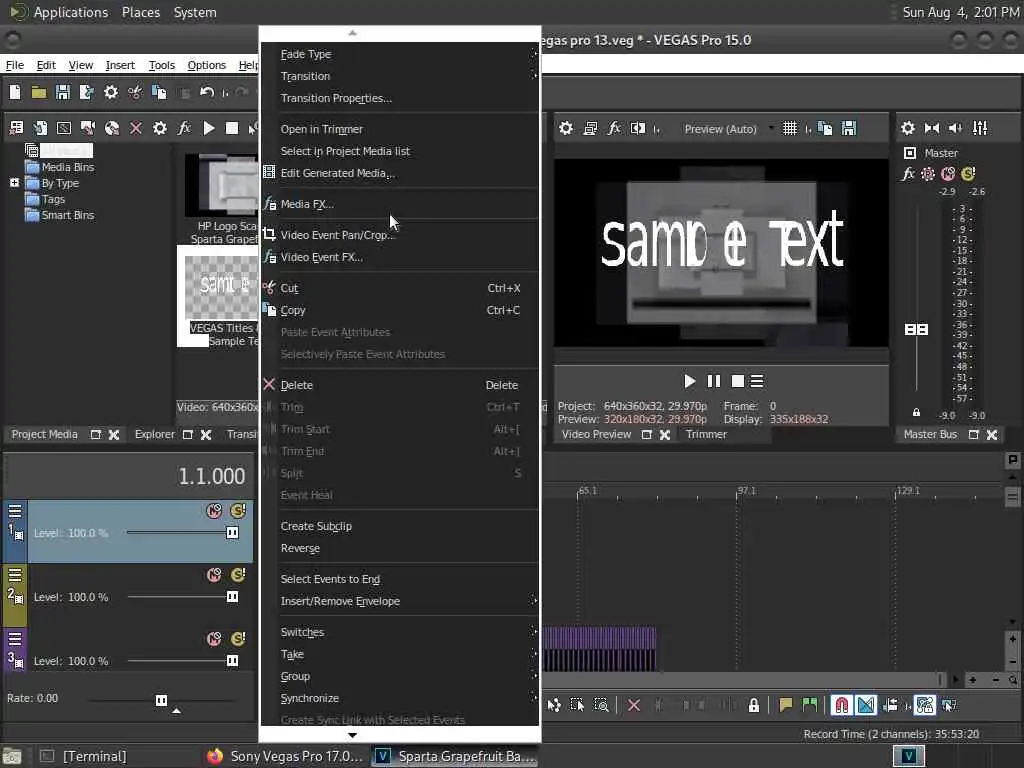Click the Cut scissors icon in the main toolbar
The height and width of the screenshot is (768, 1024).
pos(135,92)
